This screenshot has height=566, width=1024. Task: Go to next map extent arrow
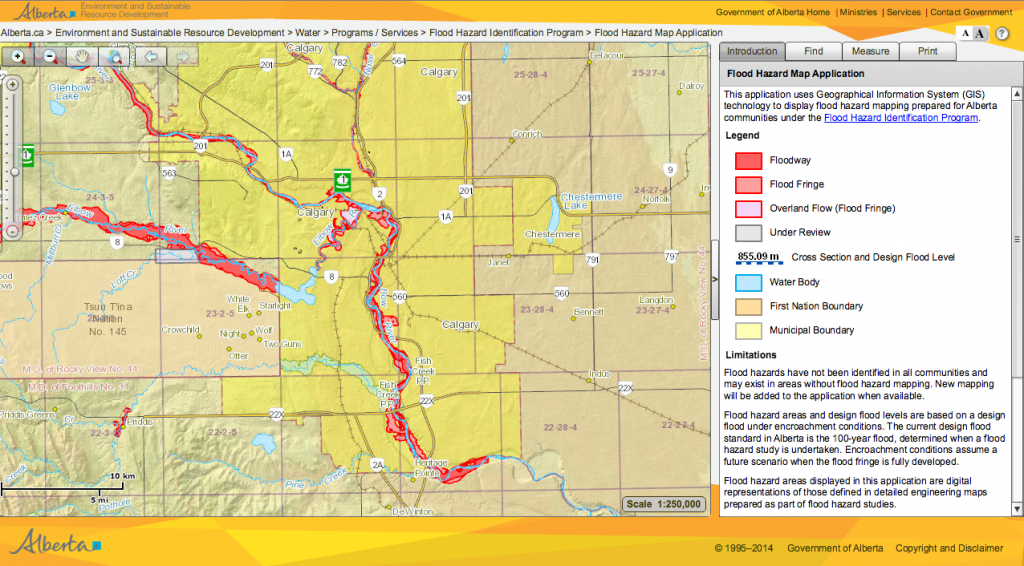click(182, 57)
